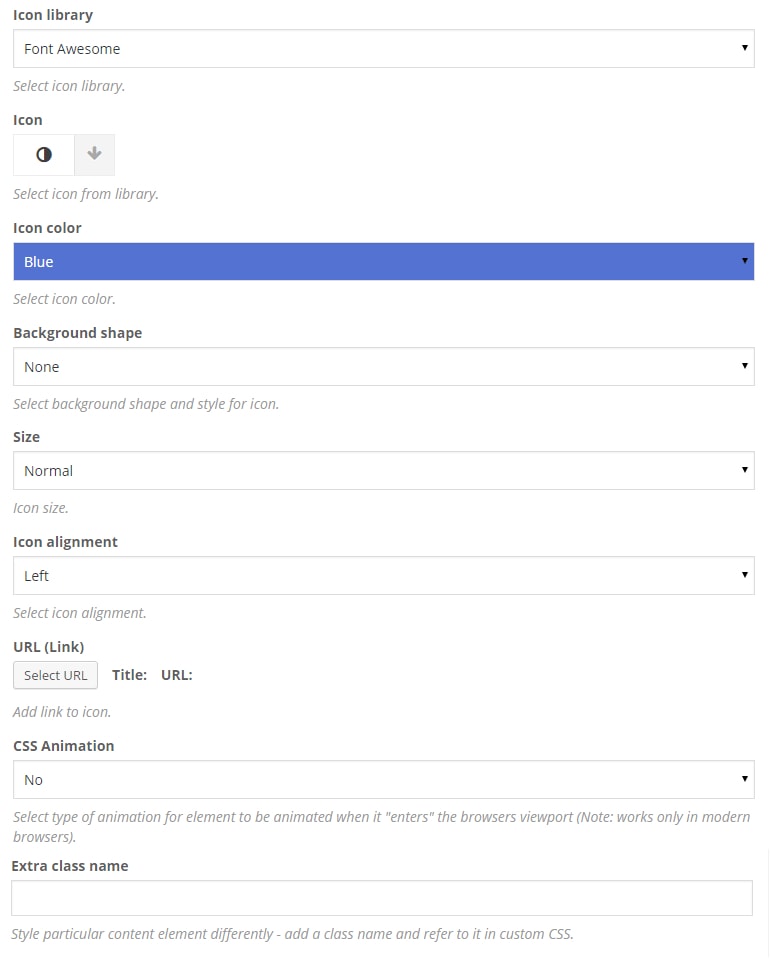Expand the Icon alignment dropdown set to Left
The image size is (770, 964).
click(383, 576)
